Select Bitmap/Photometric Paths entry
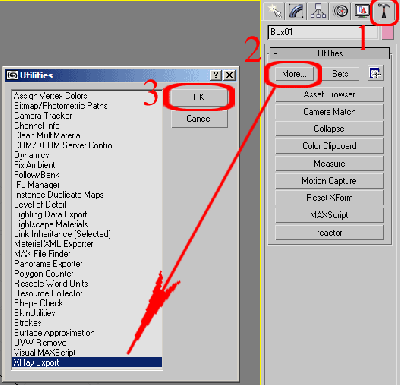Viewport: 400px width, 385px height. coord(87,106)
